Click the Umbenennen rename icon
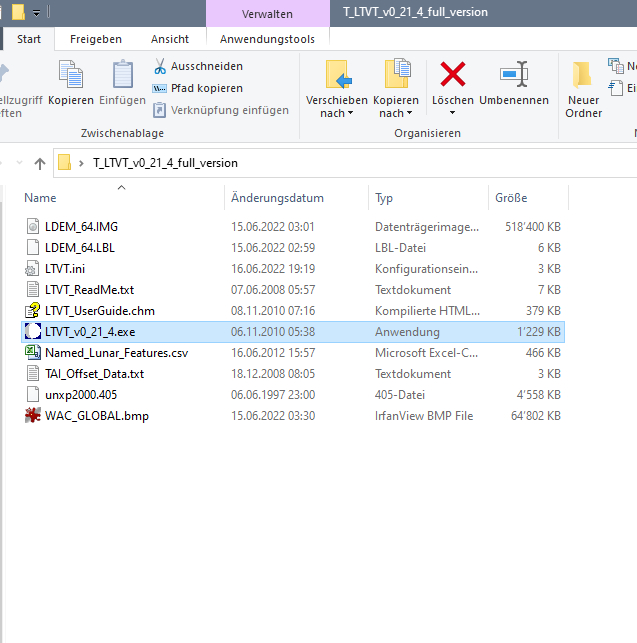This screenshot has height=643, width=637. point(514,74)
